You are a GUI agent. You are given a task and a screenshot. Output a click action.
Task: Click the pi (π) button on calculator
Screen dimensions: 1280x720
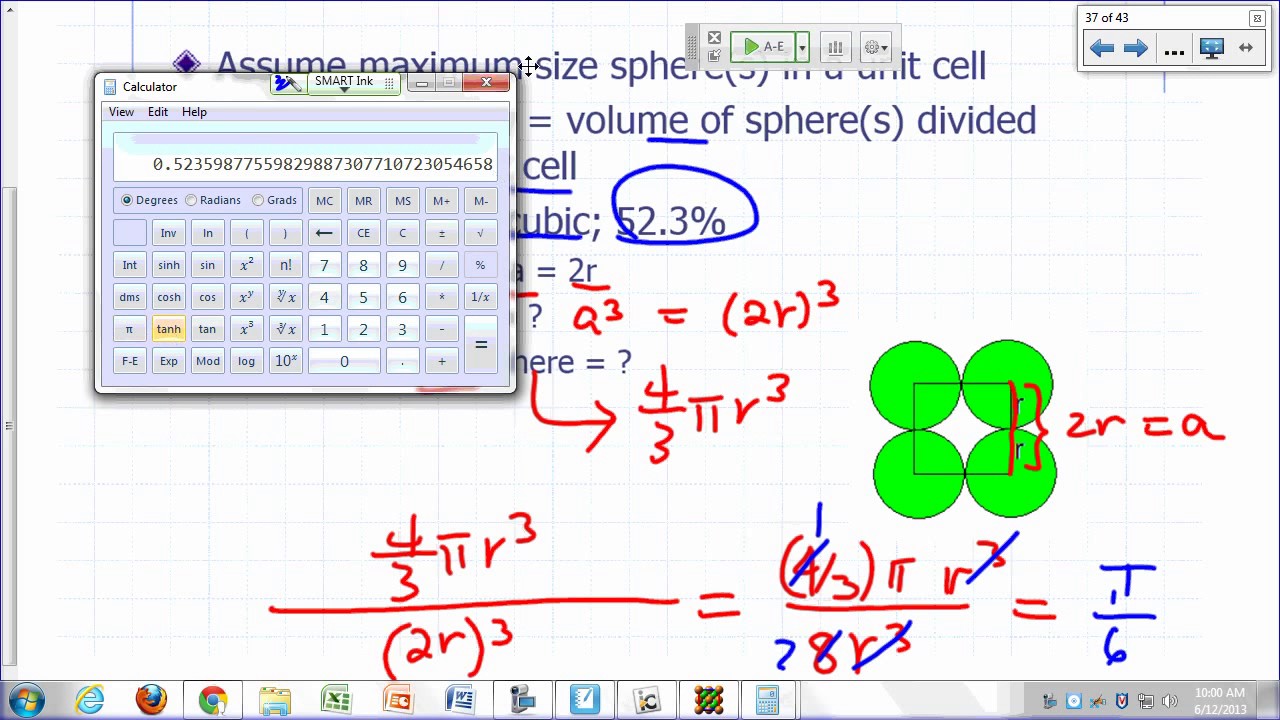[129, 329]
